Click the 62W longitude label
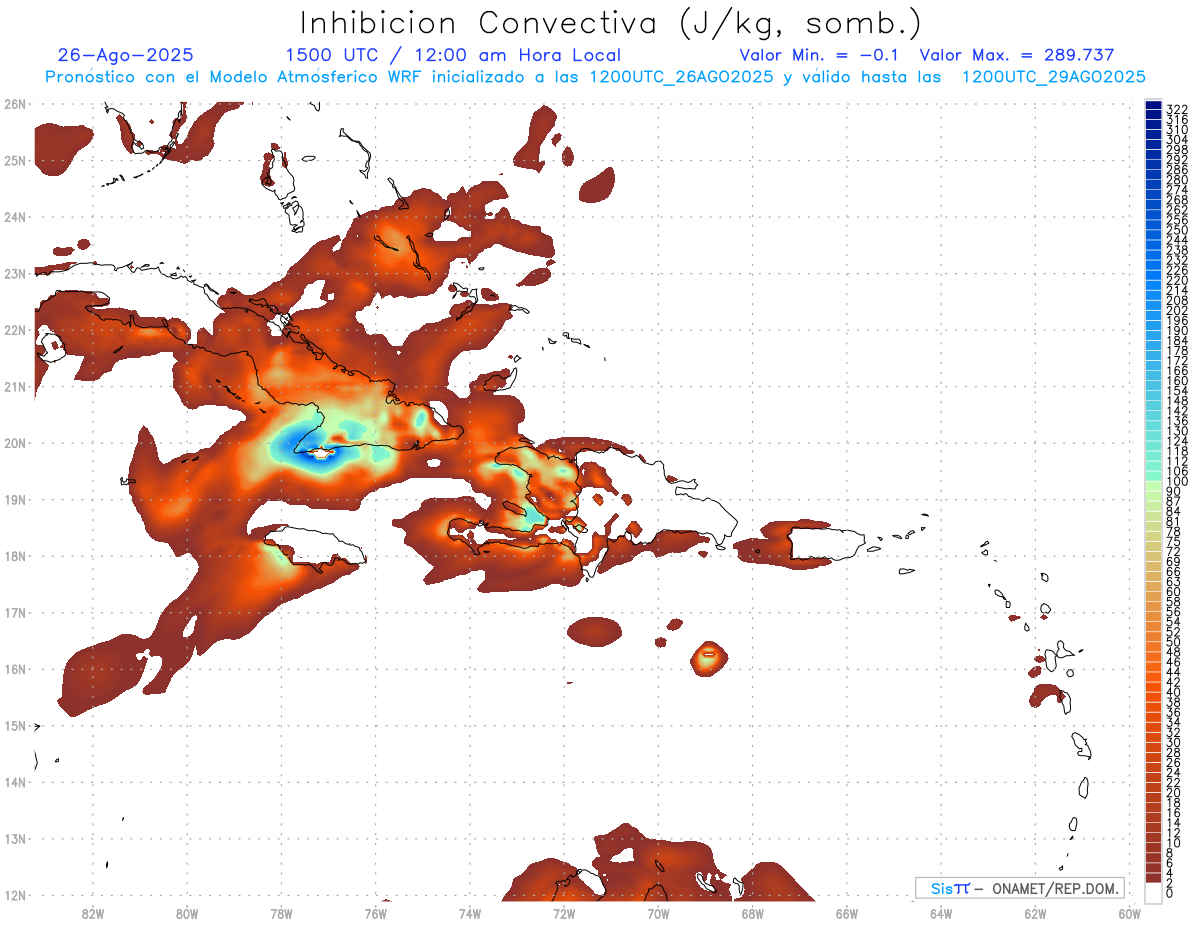 (x=1036, y=913)
